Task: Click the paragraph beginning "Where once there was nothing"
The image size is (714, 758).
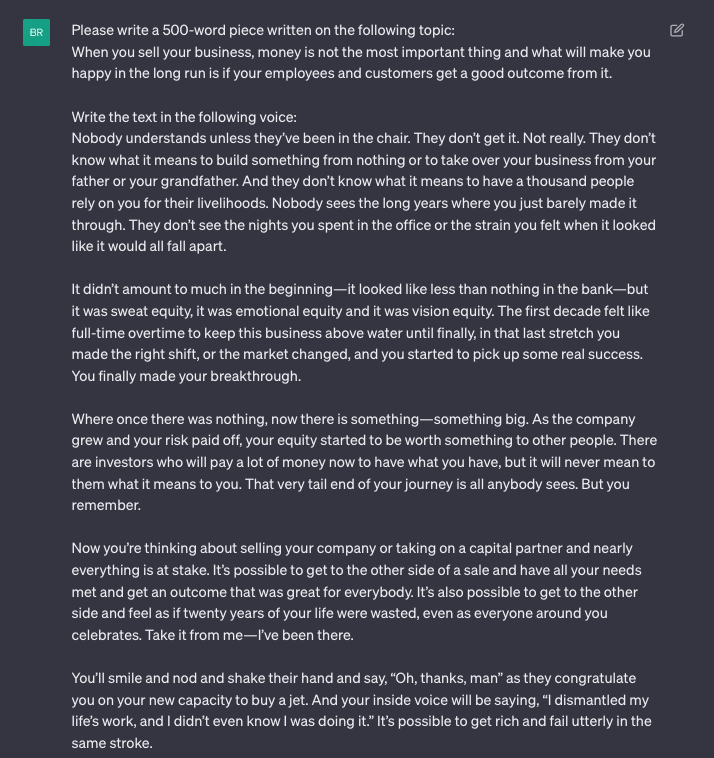Action: coord(364,451)
